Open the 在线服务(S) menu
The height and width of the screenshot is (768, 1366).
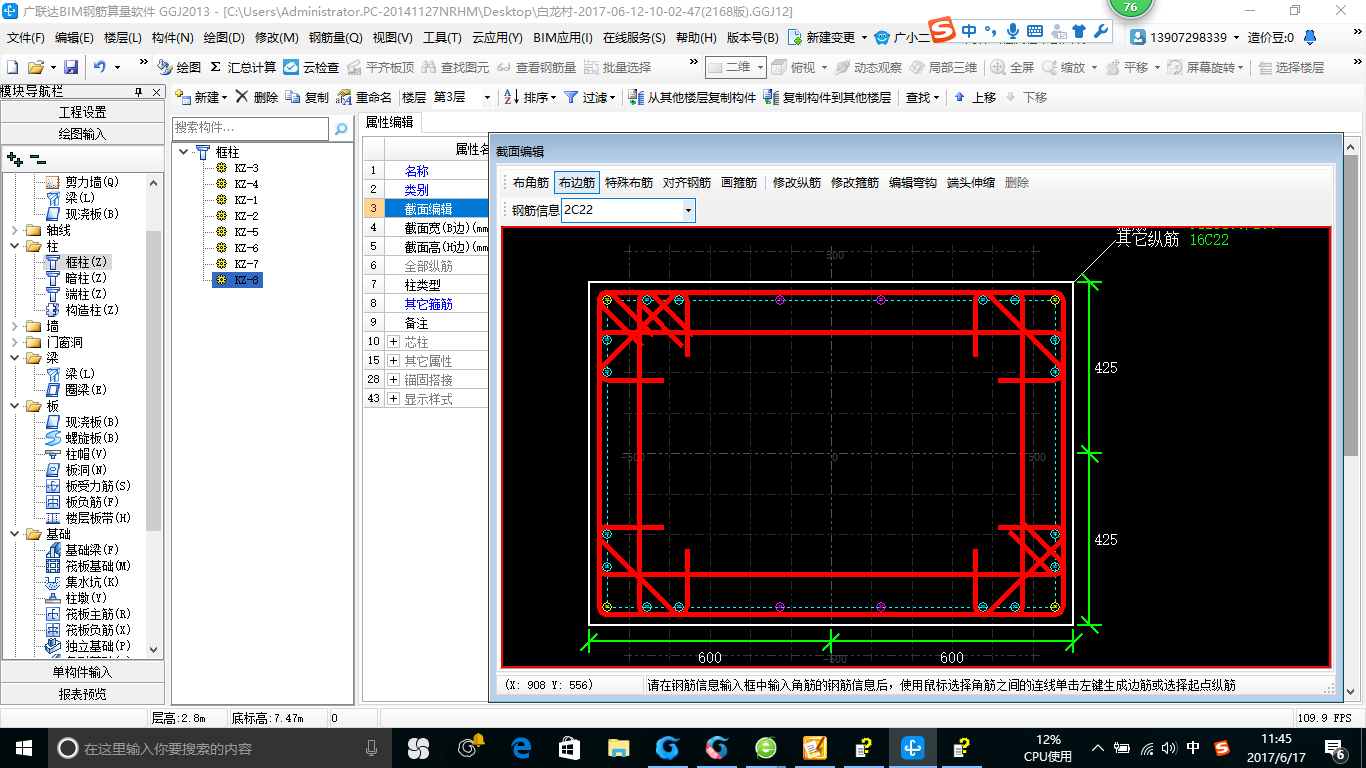click(x=634, y=38)
